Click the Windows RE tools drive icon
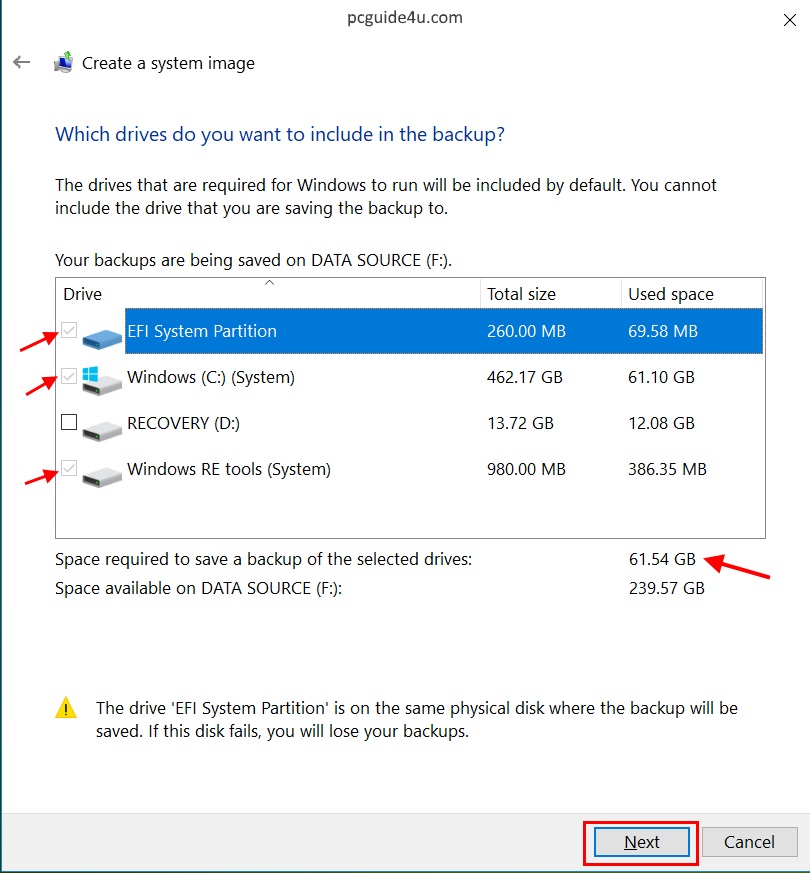The height and width of the screenshot is (873, 810). point(102,473)
